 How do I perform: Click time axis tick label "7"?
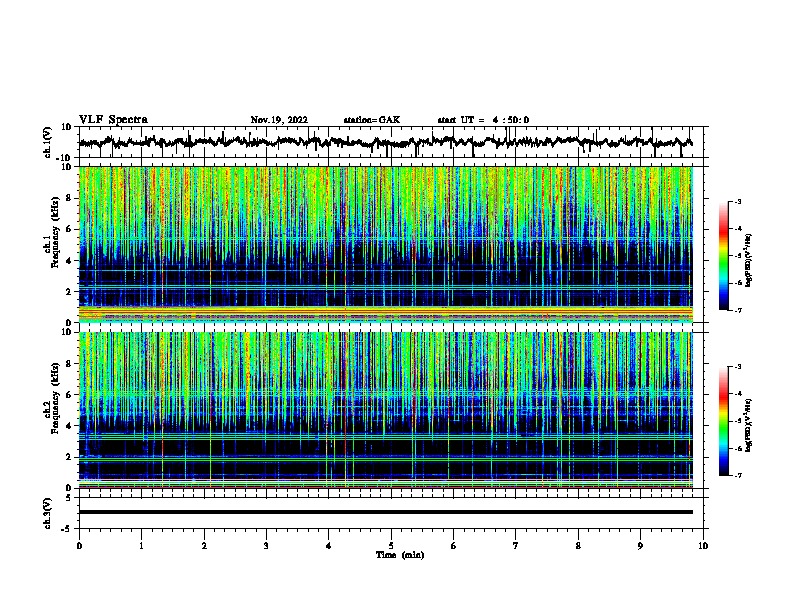[x=516, y=546]
